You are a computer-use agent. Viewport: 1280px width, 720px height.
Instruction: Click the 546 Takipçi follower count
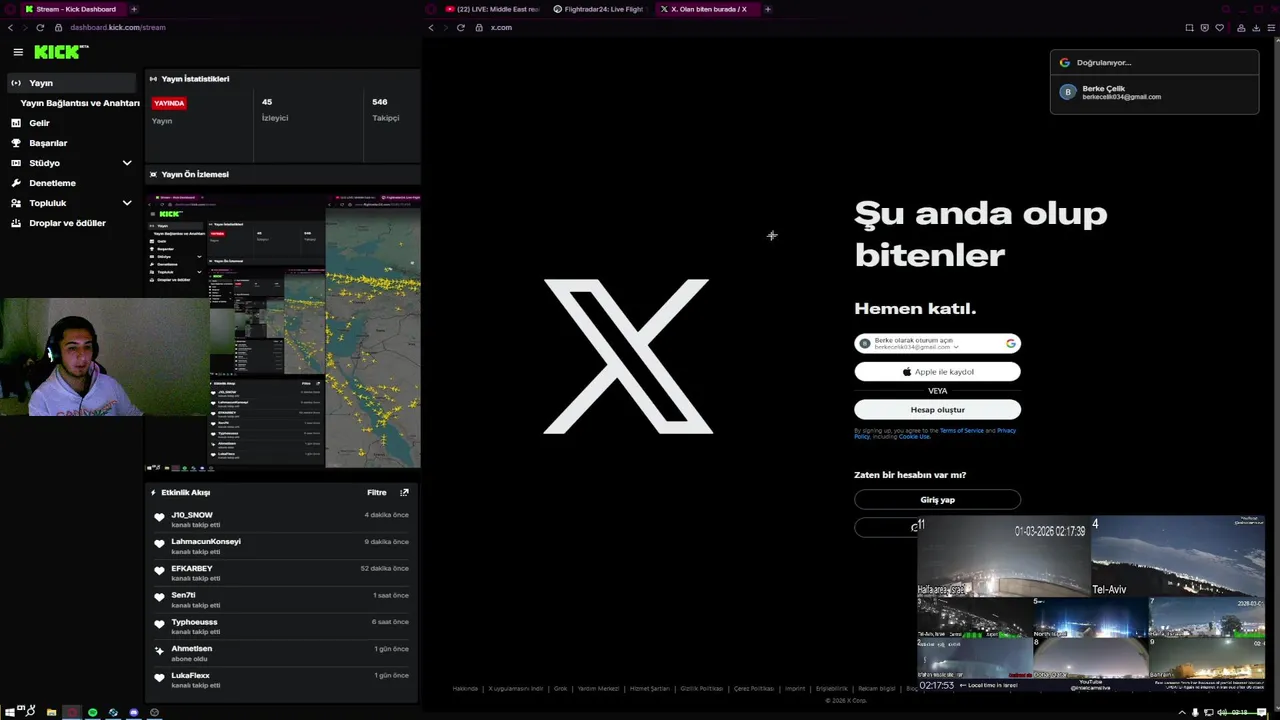(385, 109)
